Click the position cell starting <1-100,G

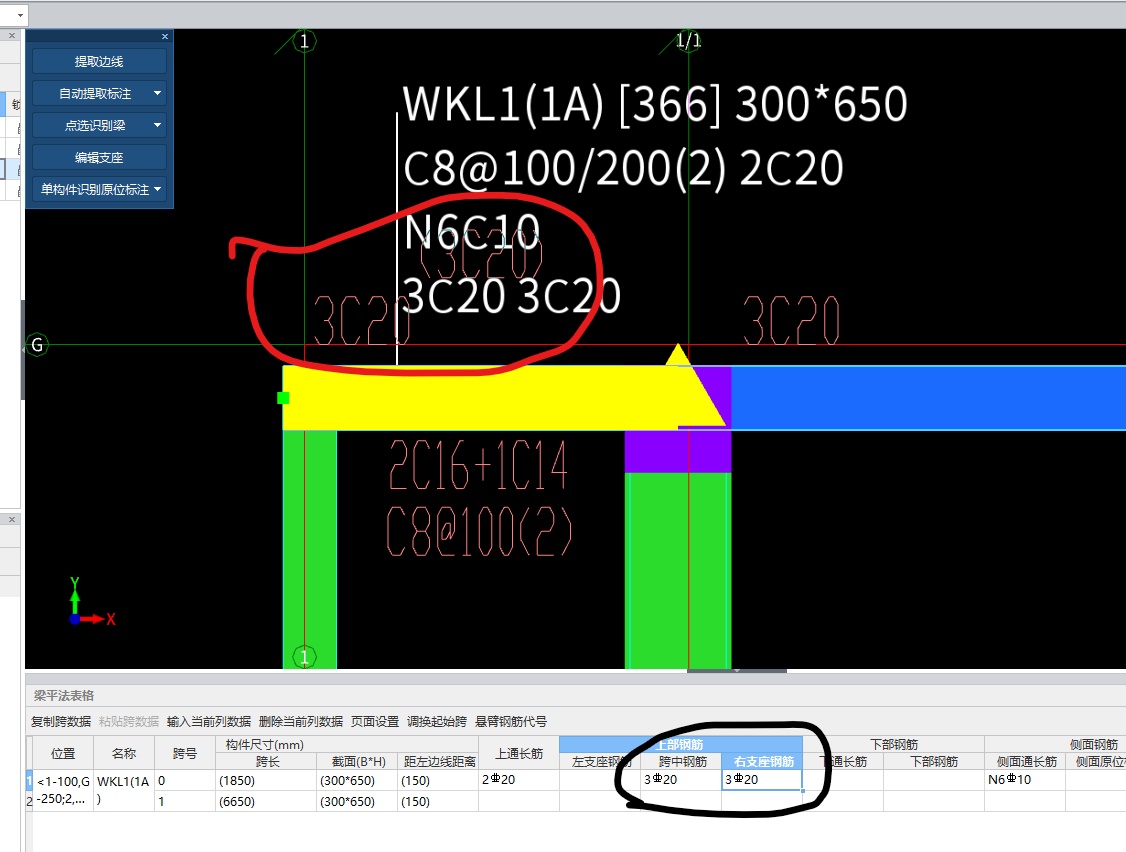[x=62, y=790]
